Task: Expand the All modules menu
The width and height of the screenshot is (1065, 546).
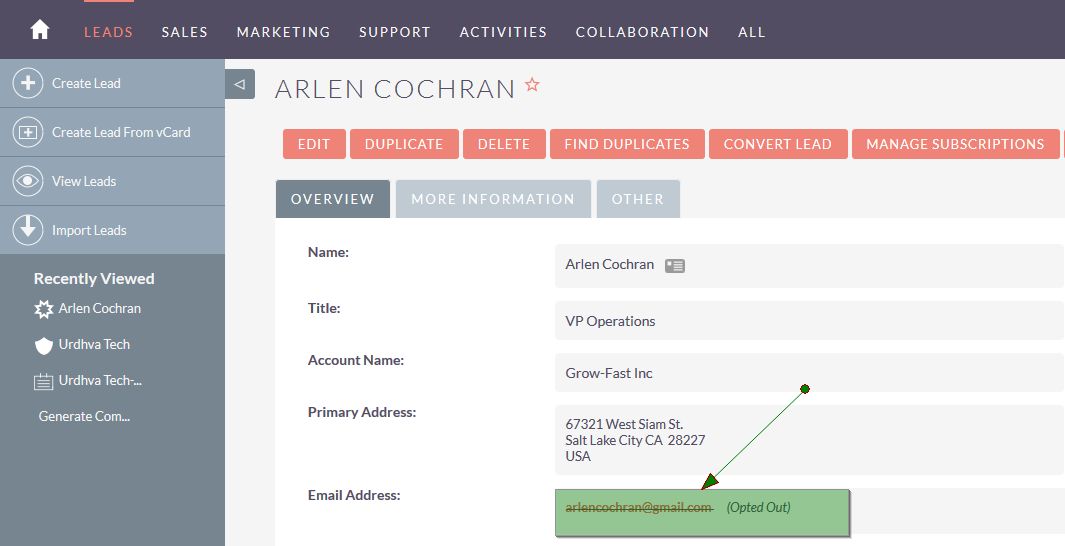Action: 752,32
